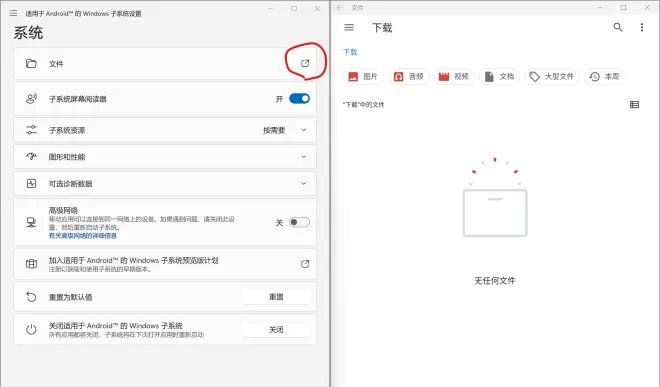Open the preview program external link icon

305,264
